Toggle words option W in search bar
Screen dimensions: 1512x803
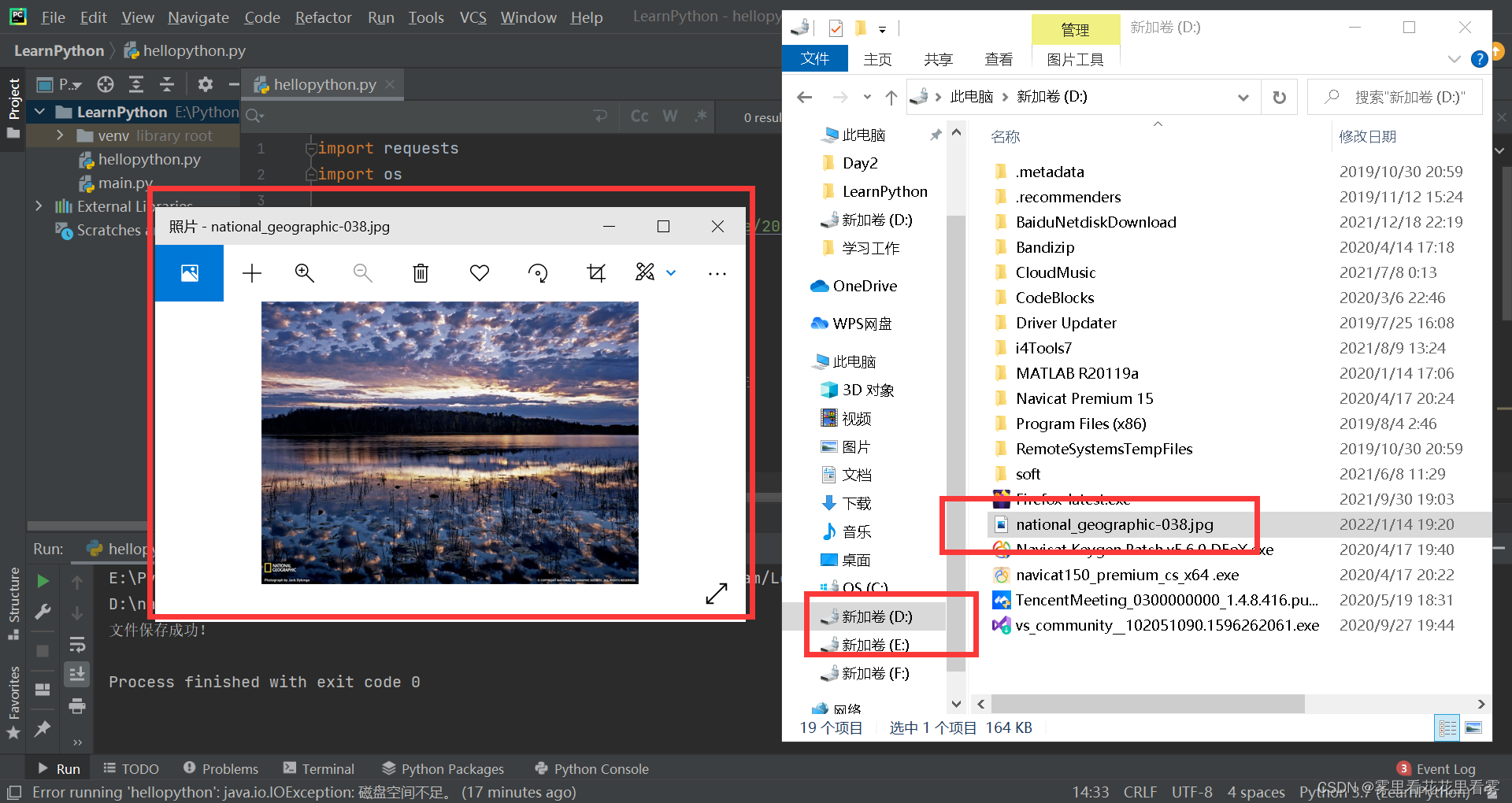coord(670,117)
